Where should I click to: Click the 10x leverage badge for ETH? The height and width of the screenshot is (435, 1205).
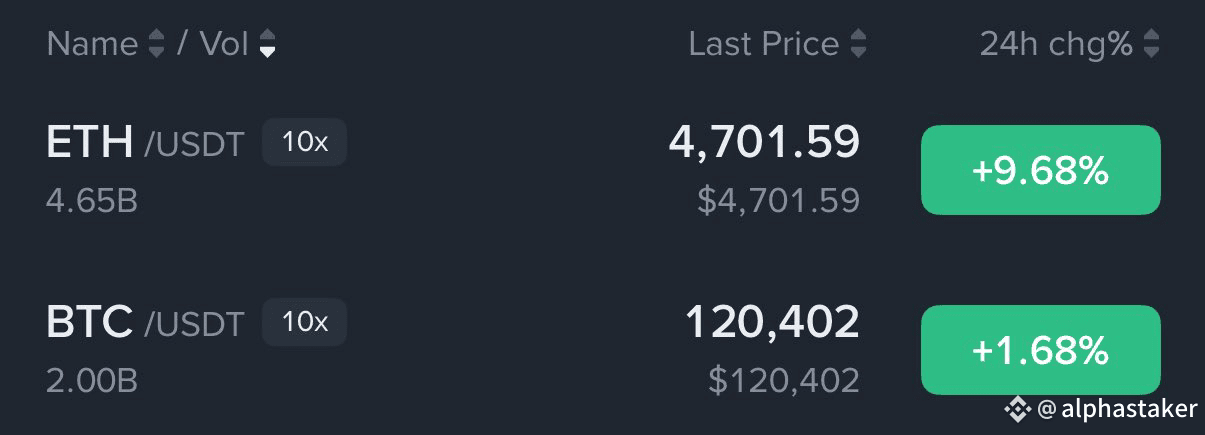[x=304, y=142]
